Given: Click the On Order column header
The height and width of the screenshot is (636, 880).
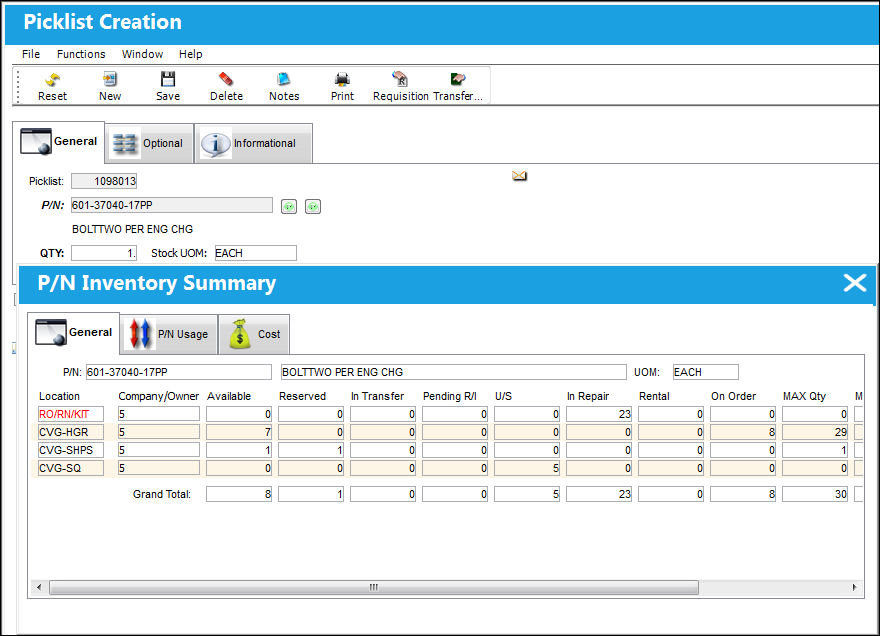Looking at the screenshot, I should tap(734, 396).
